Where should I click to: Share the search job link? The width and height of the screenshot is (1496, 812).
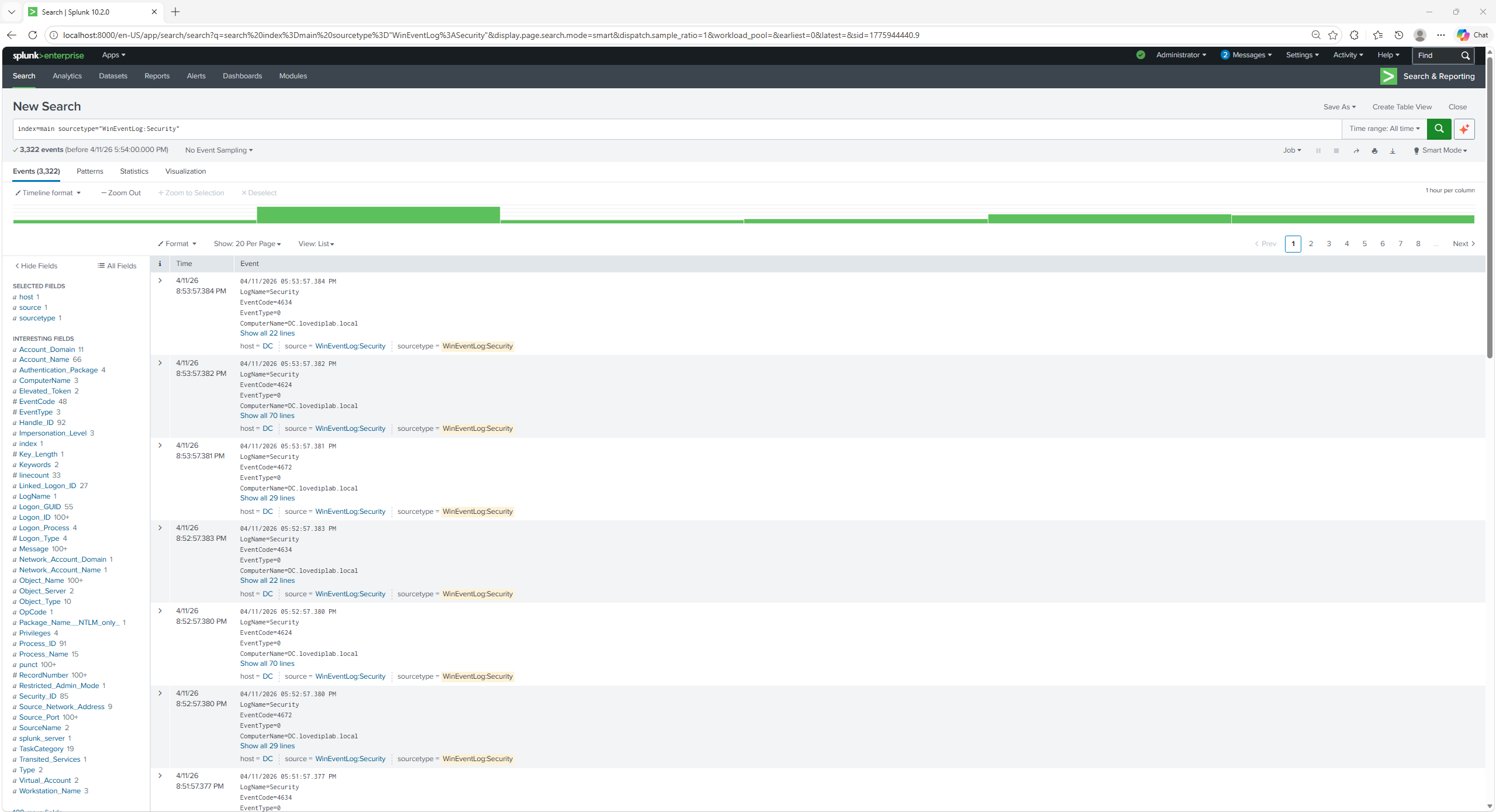[x=1355, y=150]
